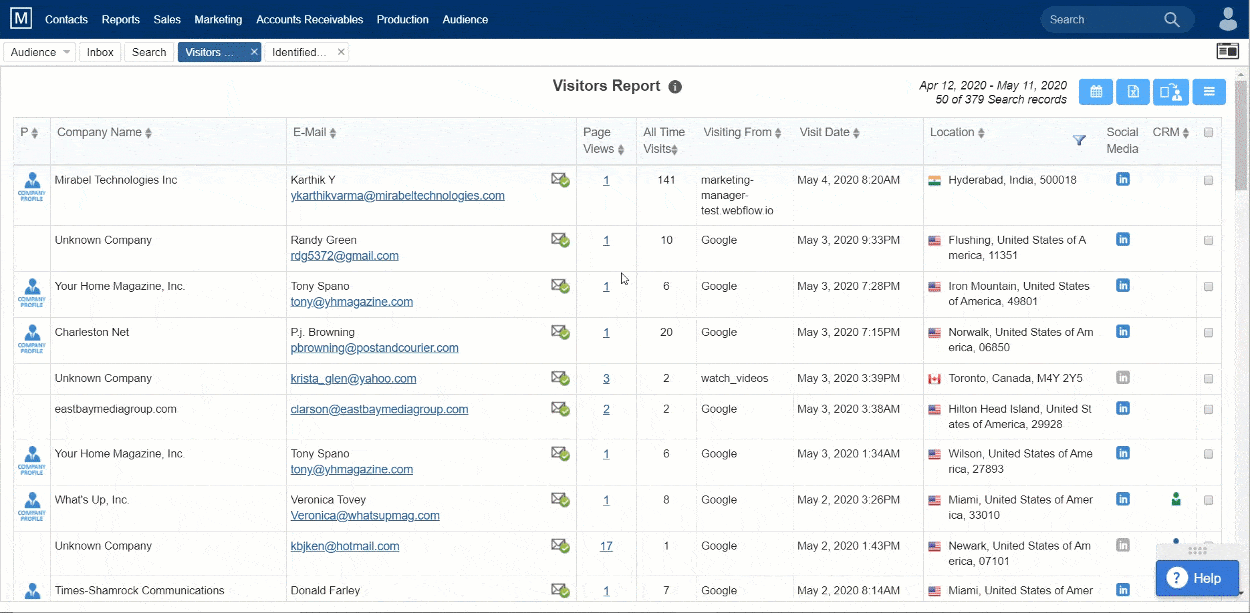Image resolution: width=1250 pixels, height=613 pixels.
Task: Click the India flag icon
Action: pos(935,181)
